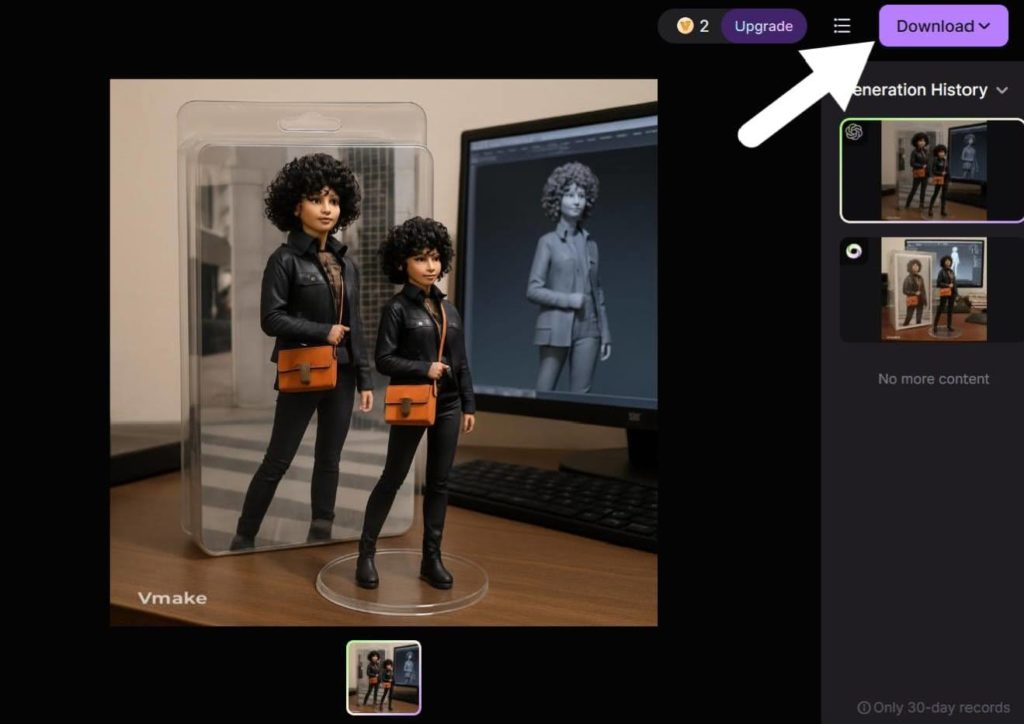This screenshot has height=724, width=1024.
Task: Click the info icon beside 30-day records
Action: (x=864, y=707)
